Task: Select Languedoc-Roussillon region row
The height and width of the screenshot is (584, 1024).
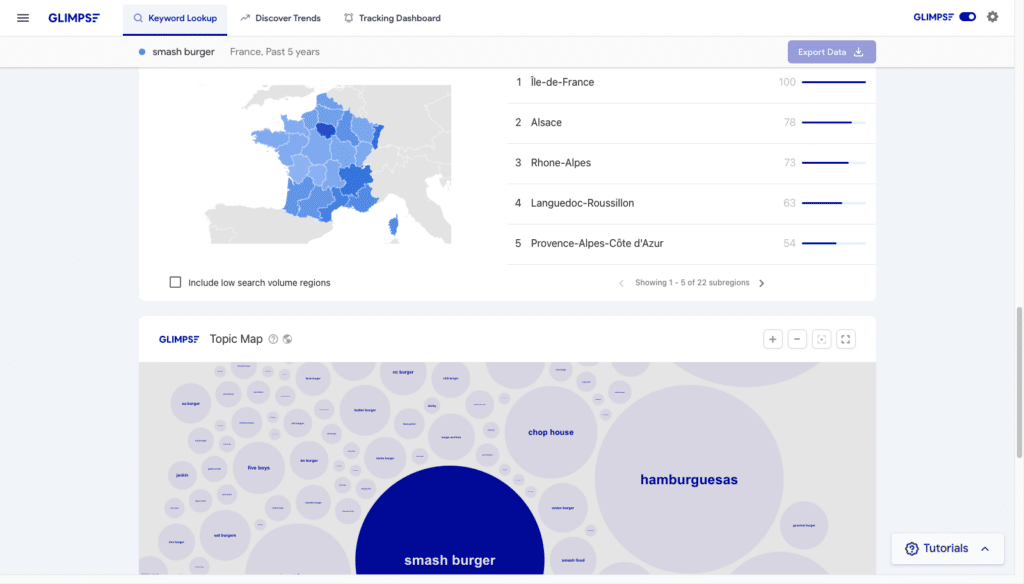Action: point(691,203)
